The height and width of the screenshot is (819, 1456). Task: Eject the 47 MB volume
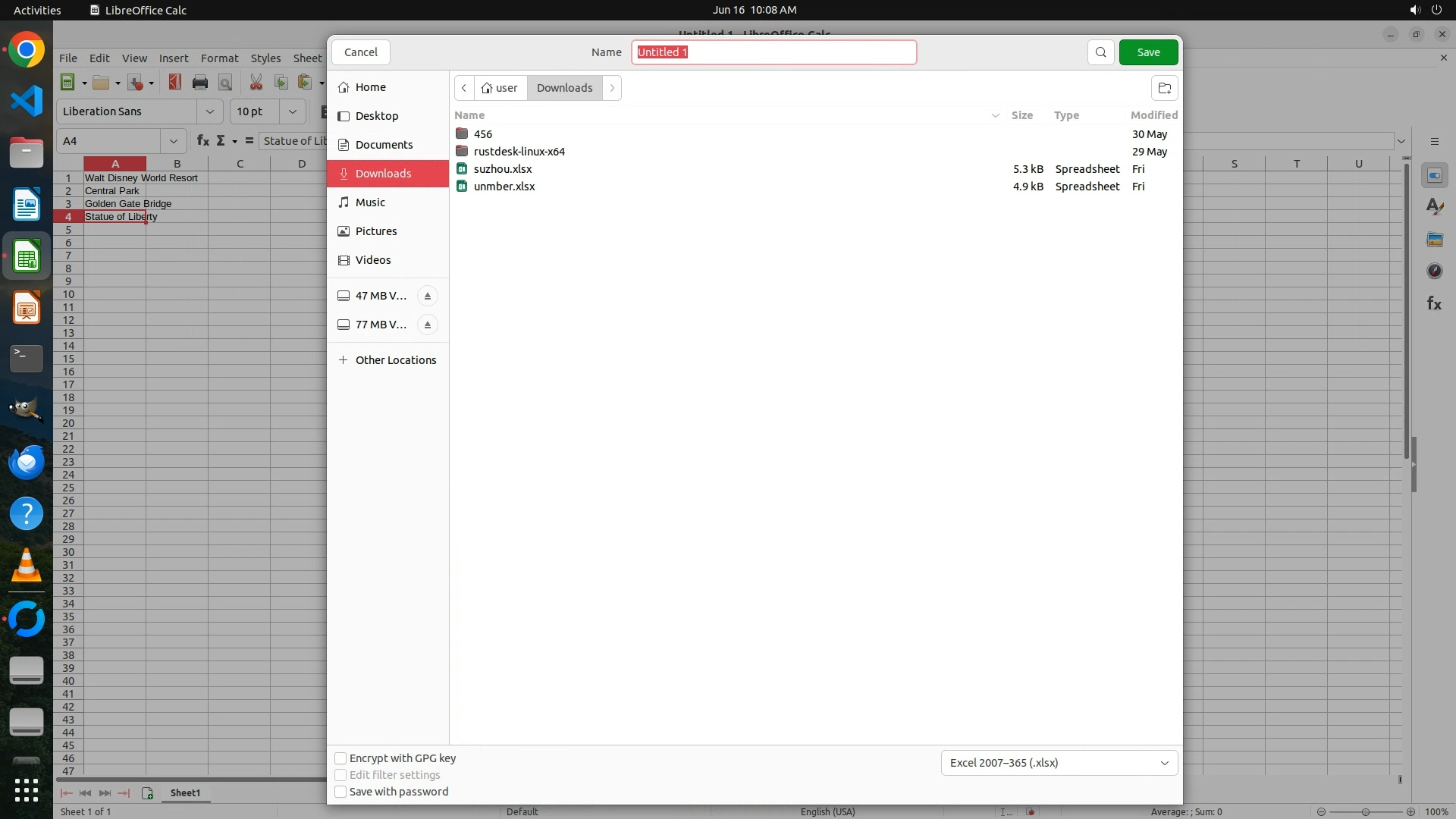[x=427, y=296]
